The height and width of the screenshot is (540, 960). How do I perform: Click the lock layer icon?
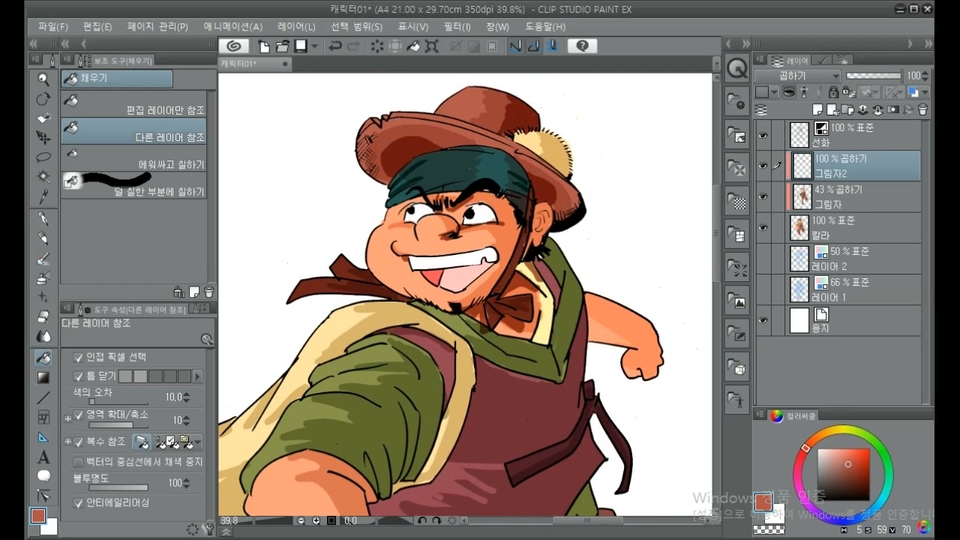point(833,92)
